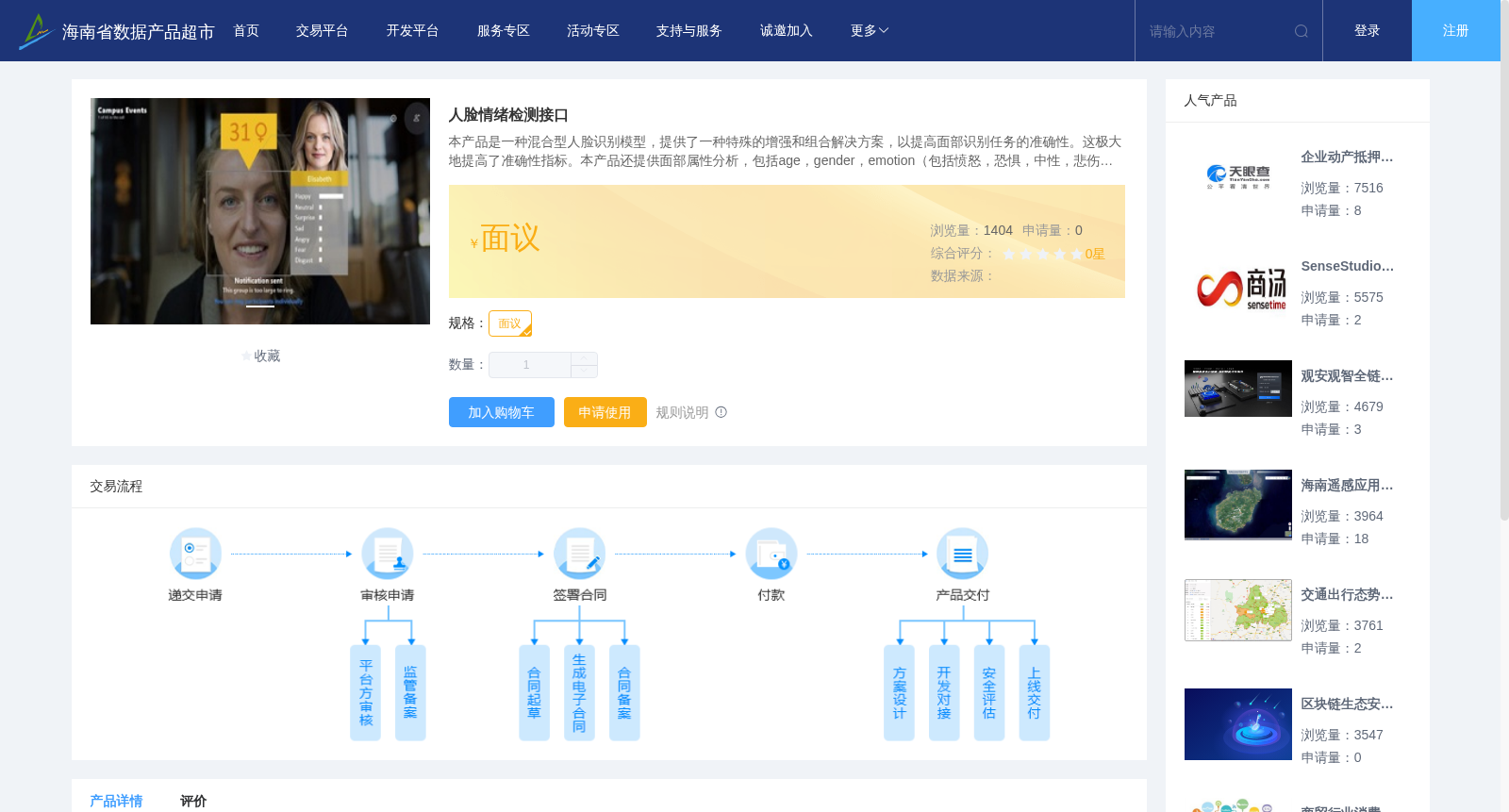
Task: Click the 合同起草 flow box
Action: point(534,693)
